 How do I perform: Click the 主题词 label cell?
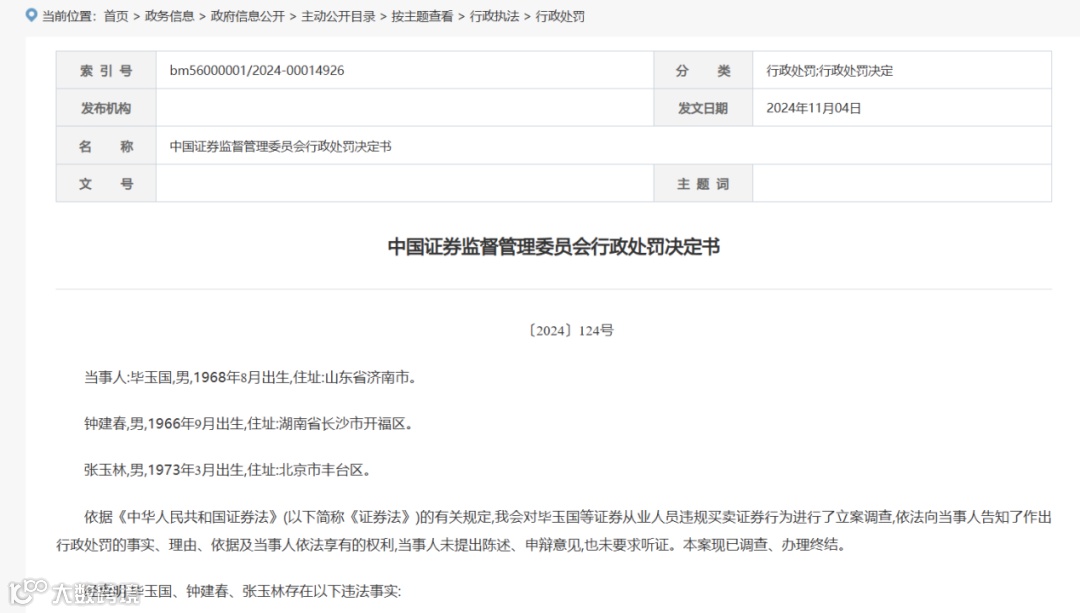tap(703, 183)
